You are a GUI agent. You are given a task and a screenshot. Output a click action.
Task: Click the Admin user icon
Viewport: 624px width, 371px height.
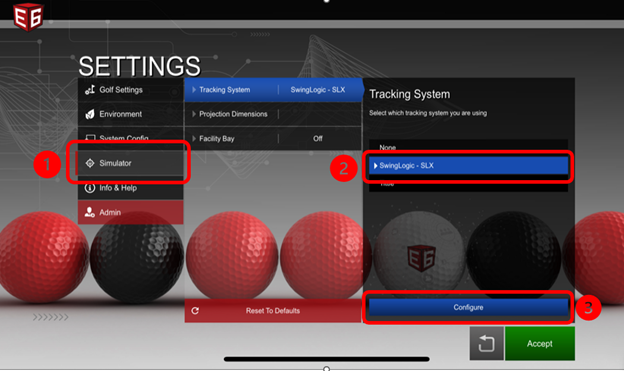click(x=90, y=212)
